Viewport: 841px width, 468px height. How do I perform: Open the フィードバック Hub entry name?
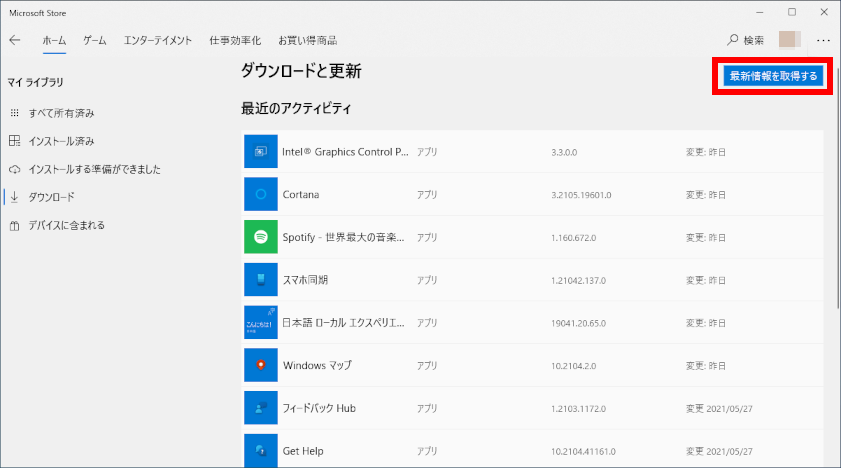[x=319, y=408]
